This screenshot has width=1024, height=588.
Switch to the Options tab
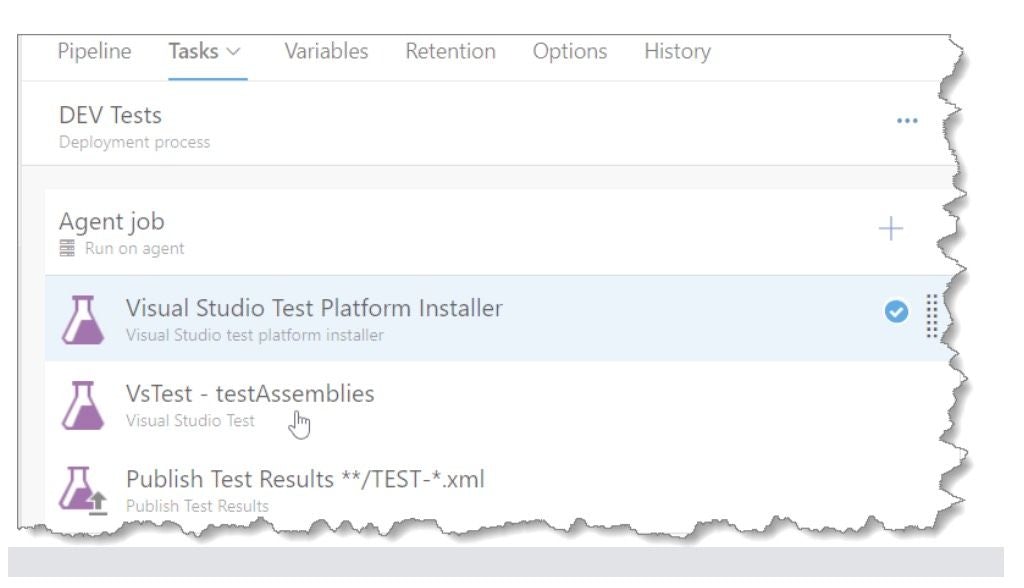[x=570, y=51]
